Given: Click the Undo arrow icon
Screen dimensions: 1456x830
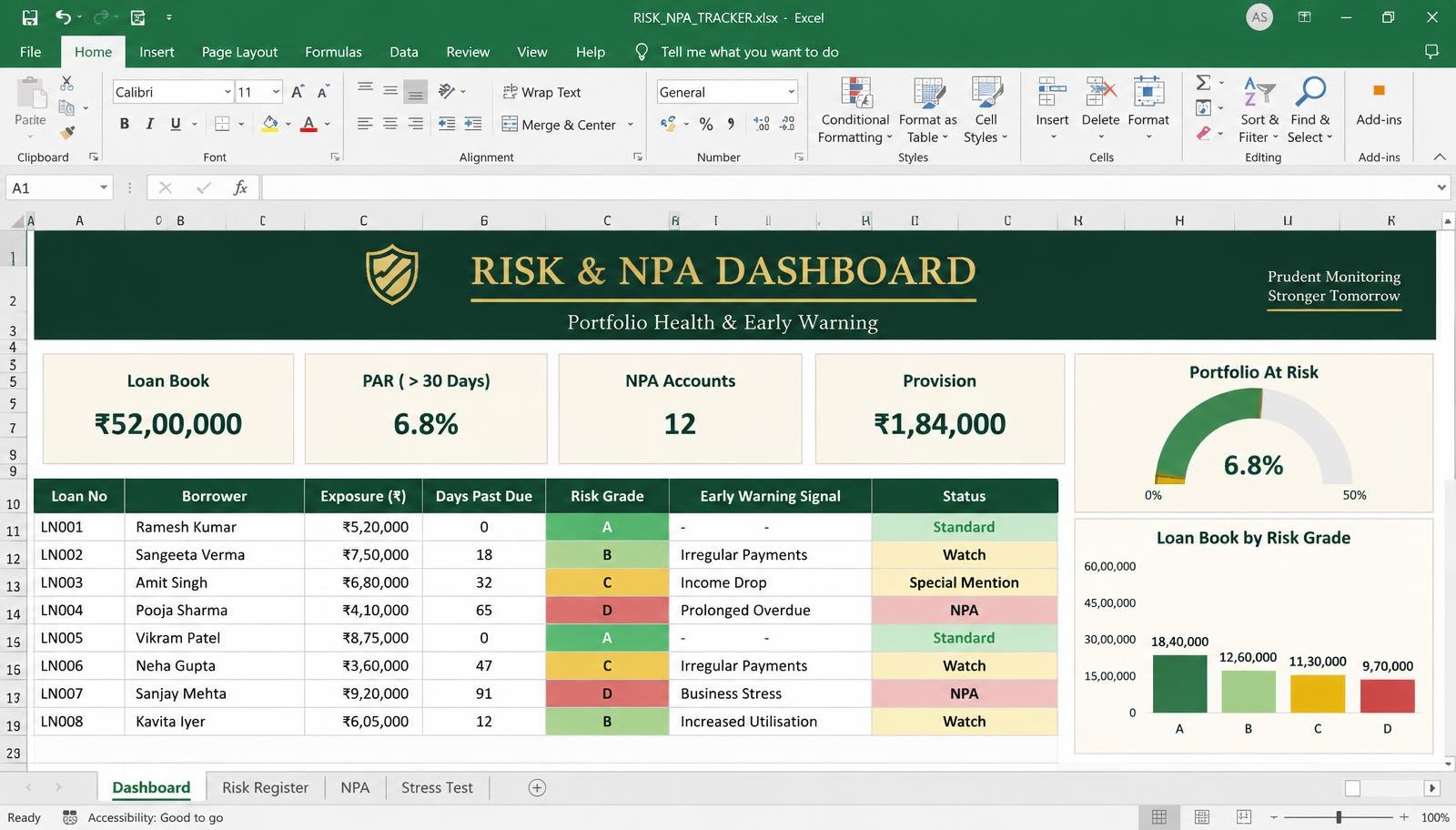Looking at the screenshot, I should pyautogui.click(x=63, y=16).
